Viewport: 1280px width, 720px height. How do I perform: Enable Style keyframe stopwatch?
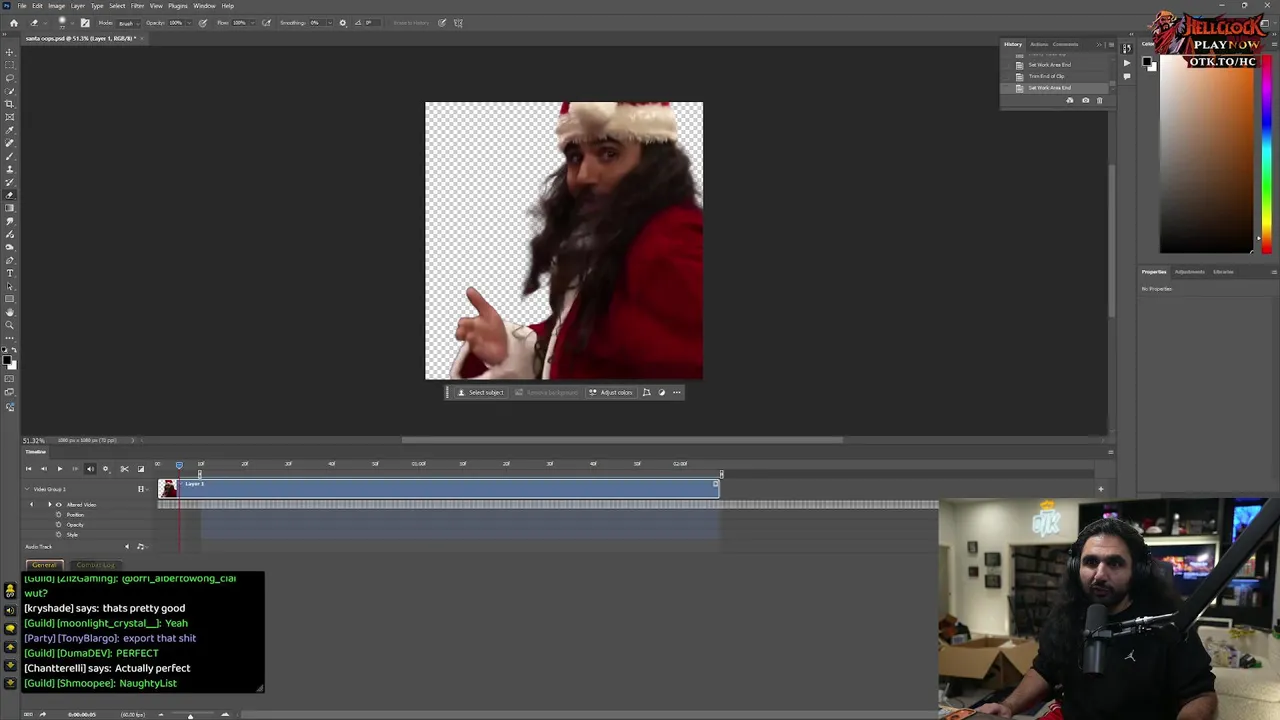click(59, 535)
